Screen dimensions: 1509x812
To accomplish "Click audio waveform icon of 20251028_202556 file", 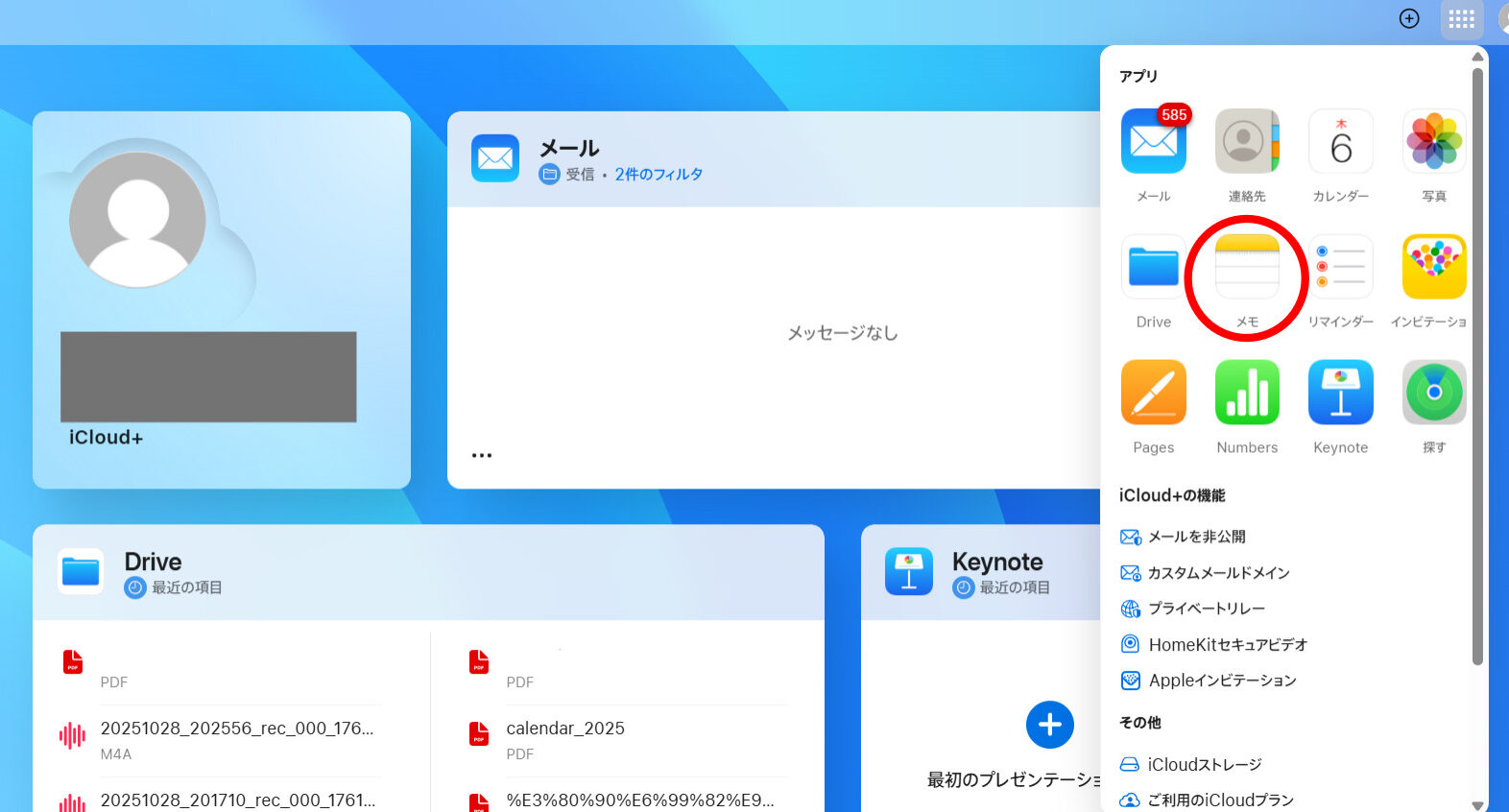I will tap(72, 736).
